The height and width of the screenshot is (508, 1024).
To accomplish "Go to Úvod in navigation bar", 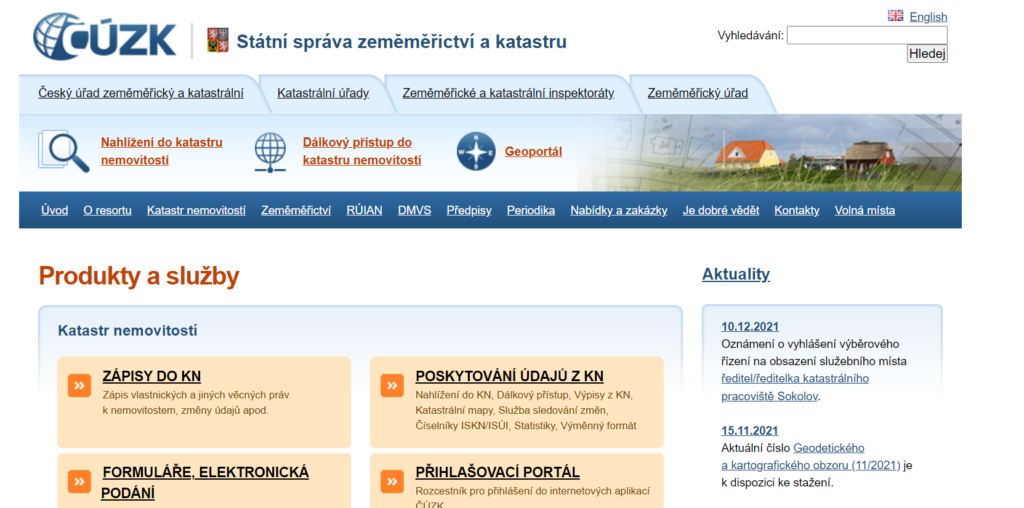I will [54, 210].
